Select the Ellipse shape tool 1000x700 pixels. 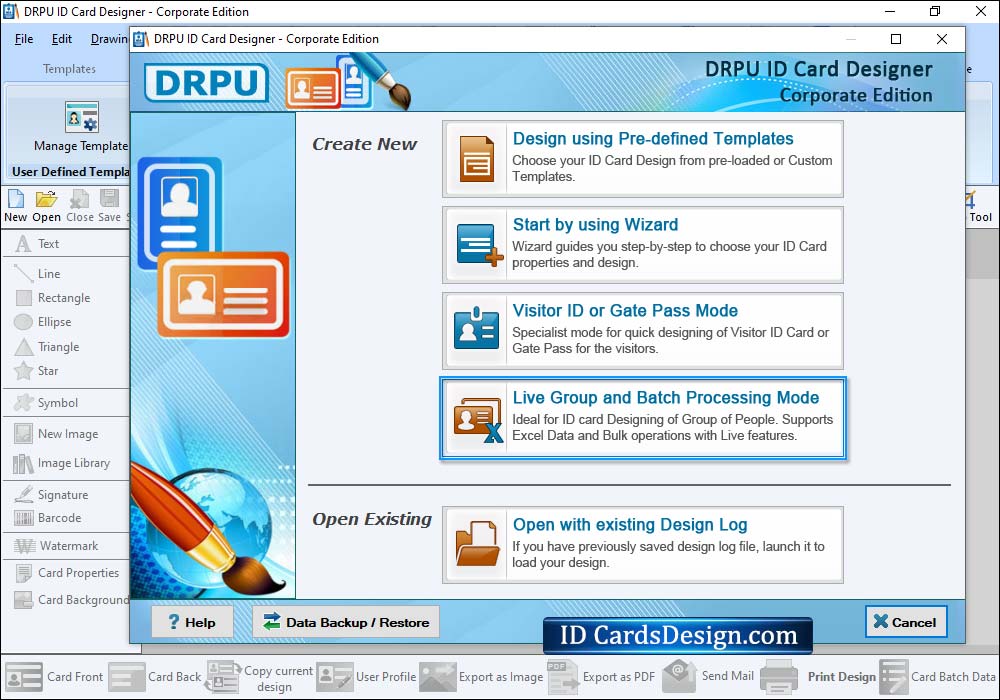(42, 322)
